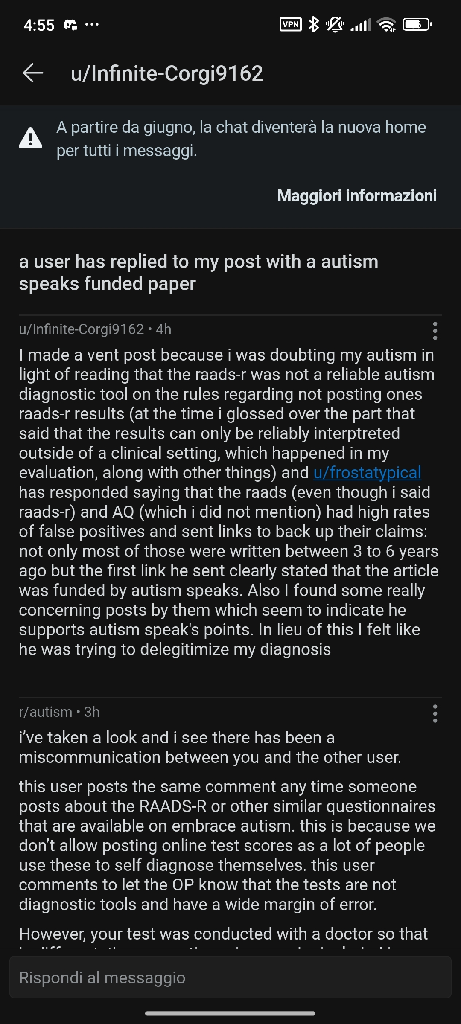Tap the u/Infinite-Corgi9162 message author name

pos(81,329)
